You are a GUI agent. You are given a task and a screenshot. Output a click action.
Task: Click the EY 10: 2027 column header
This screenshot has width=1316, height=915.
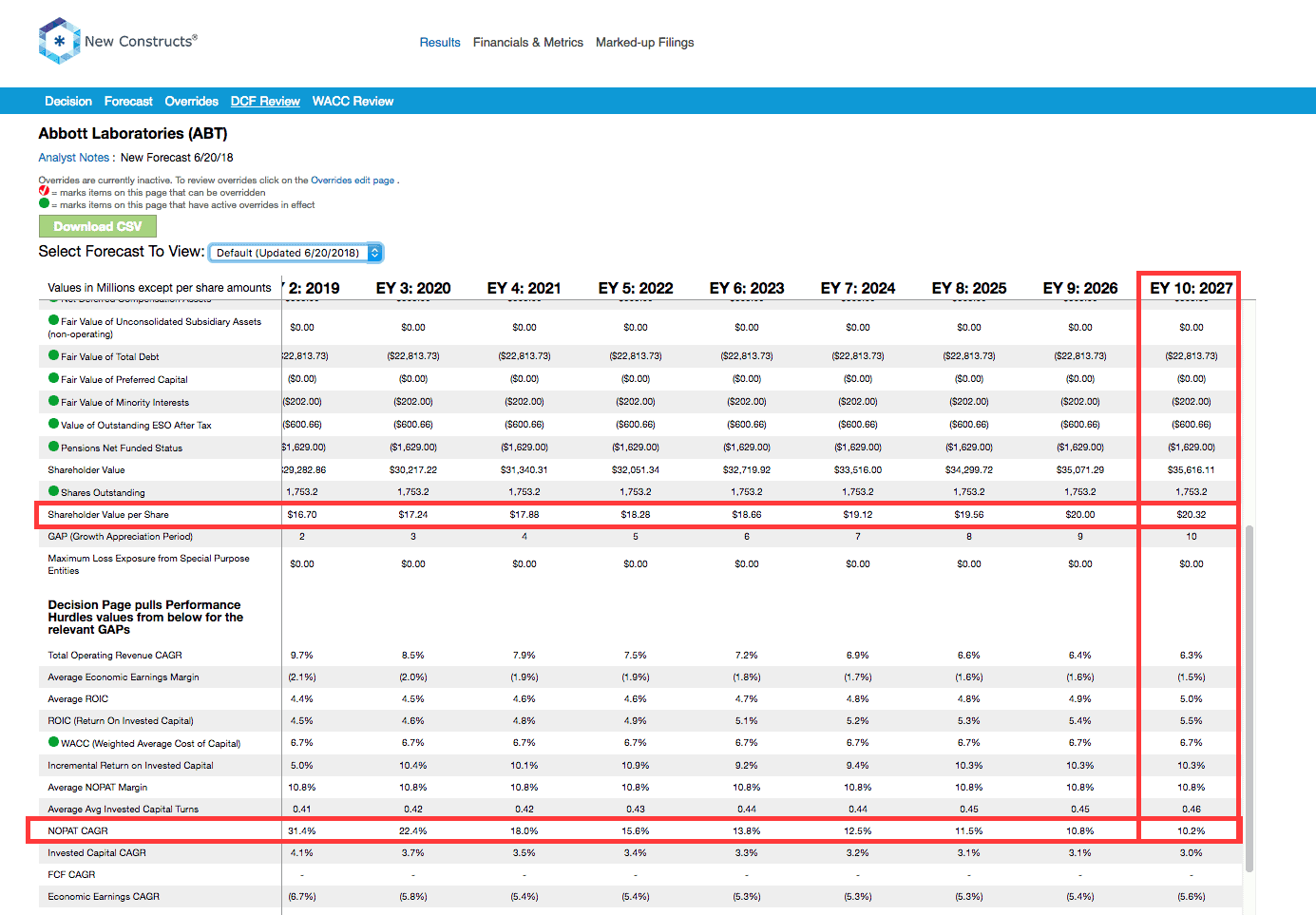1192,288
